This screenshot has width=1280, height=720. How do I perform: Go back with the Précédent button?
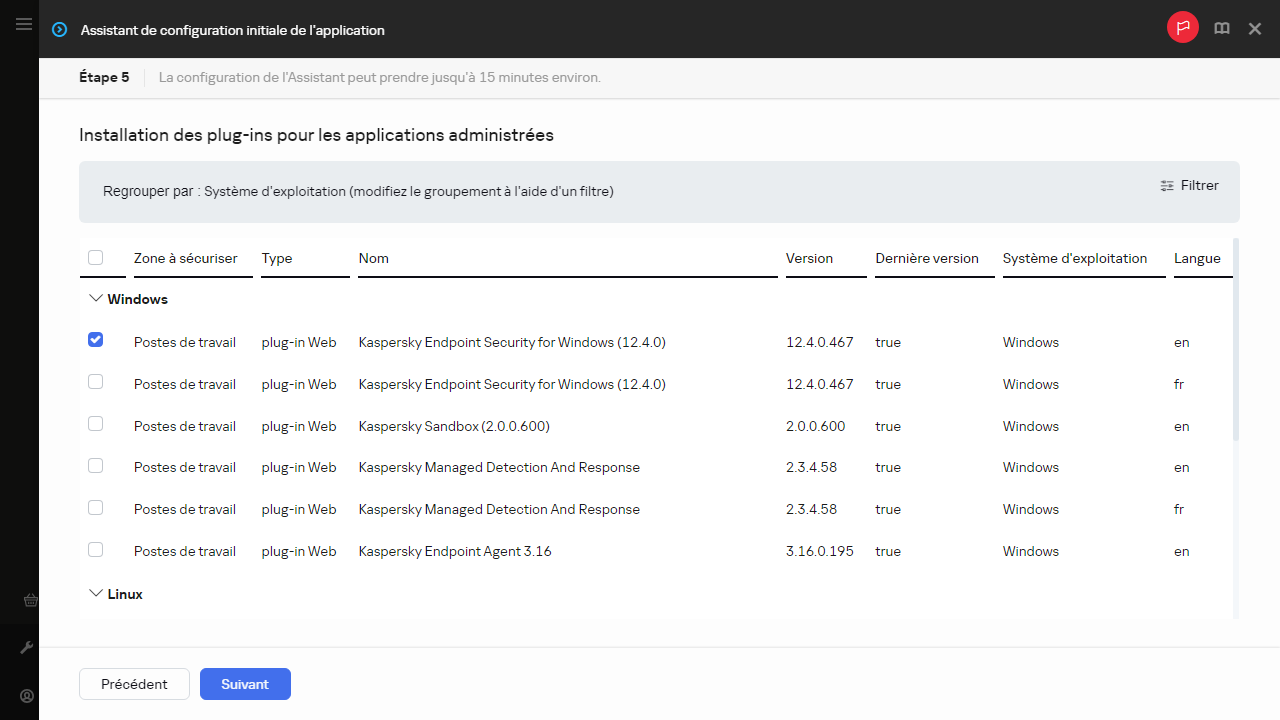pyautogui.click(x=134, y=684)
